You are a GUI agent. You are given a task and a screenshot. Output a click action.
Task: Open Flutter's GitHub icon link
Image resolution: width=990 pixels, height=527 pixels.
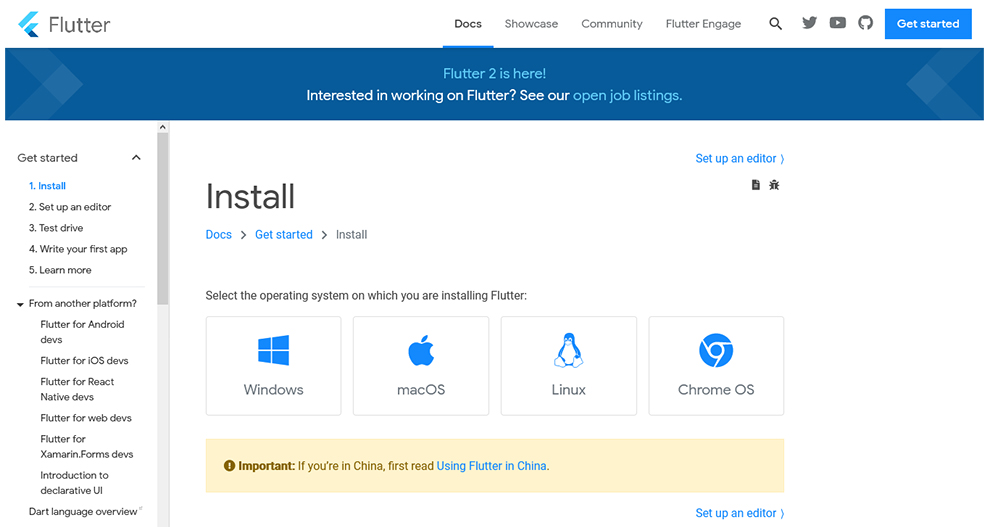866,23
